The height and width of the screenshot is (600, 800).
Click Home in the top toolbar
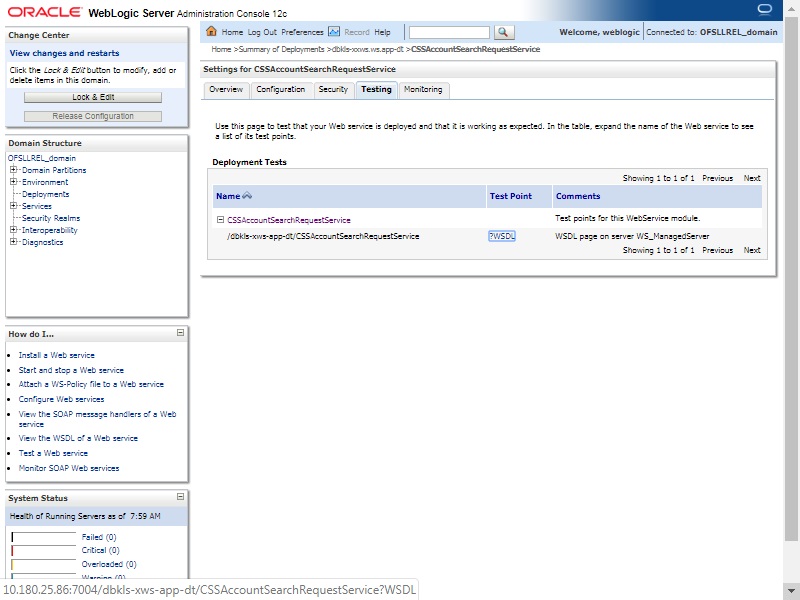[232, 32]
